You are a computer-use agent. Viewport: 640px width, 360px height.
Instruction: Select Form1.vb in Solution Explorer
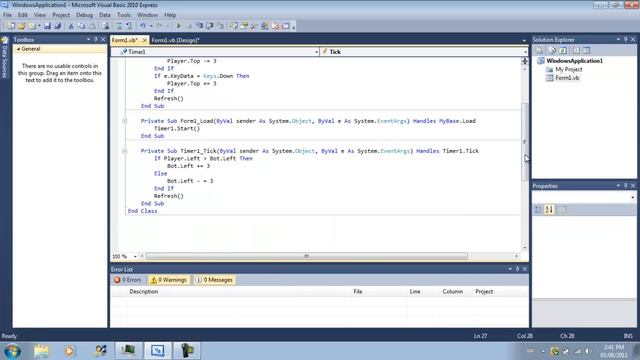(x=567, y=78)
